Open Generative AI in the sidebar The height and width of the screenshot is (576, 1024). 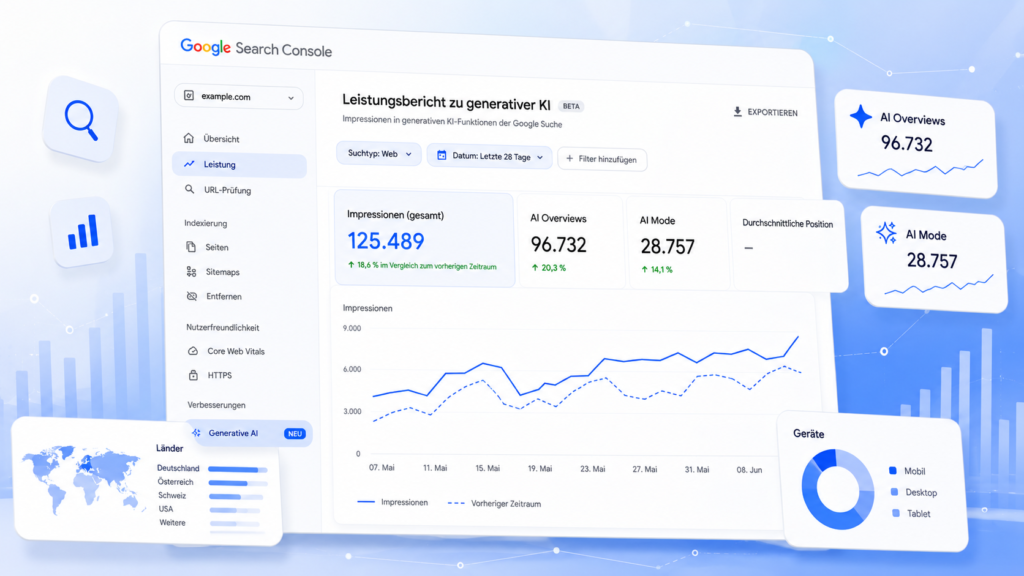(x=251, y=433)
